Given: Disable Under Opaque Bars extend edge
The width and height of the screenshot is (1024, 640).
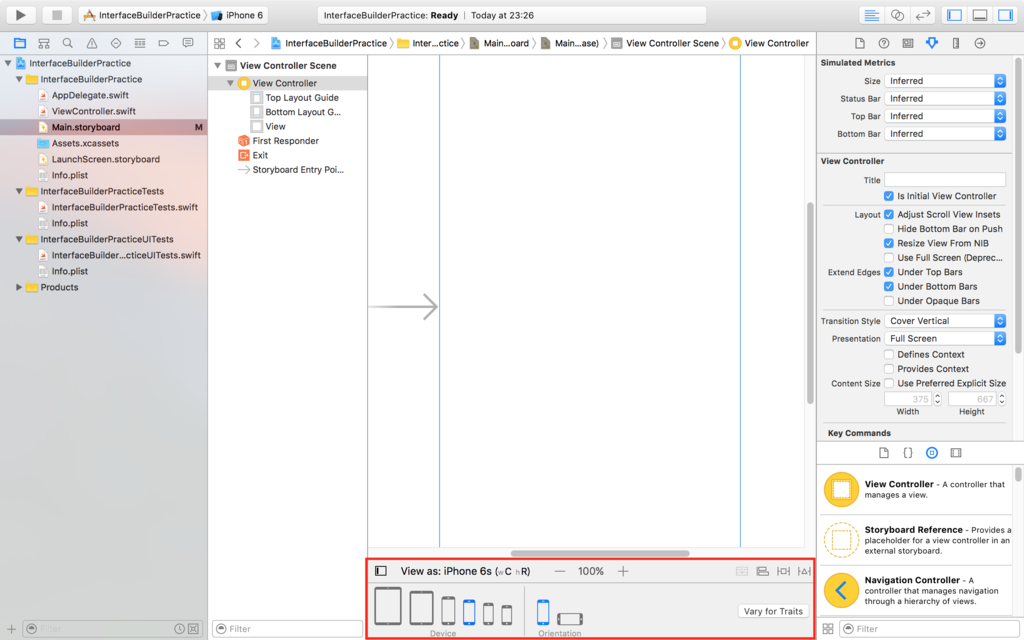Looking at the screenshot, I should tap(888, 300).
